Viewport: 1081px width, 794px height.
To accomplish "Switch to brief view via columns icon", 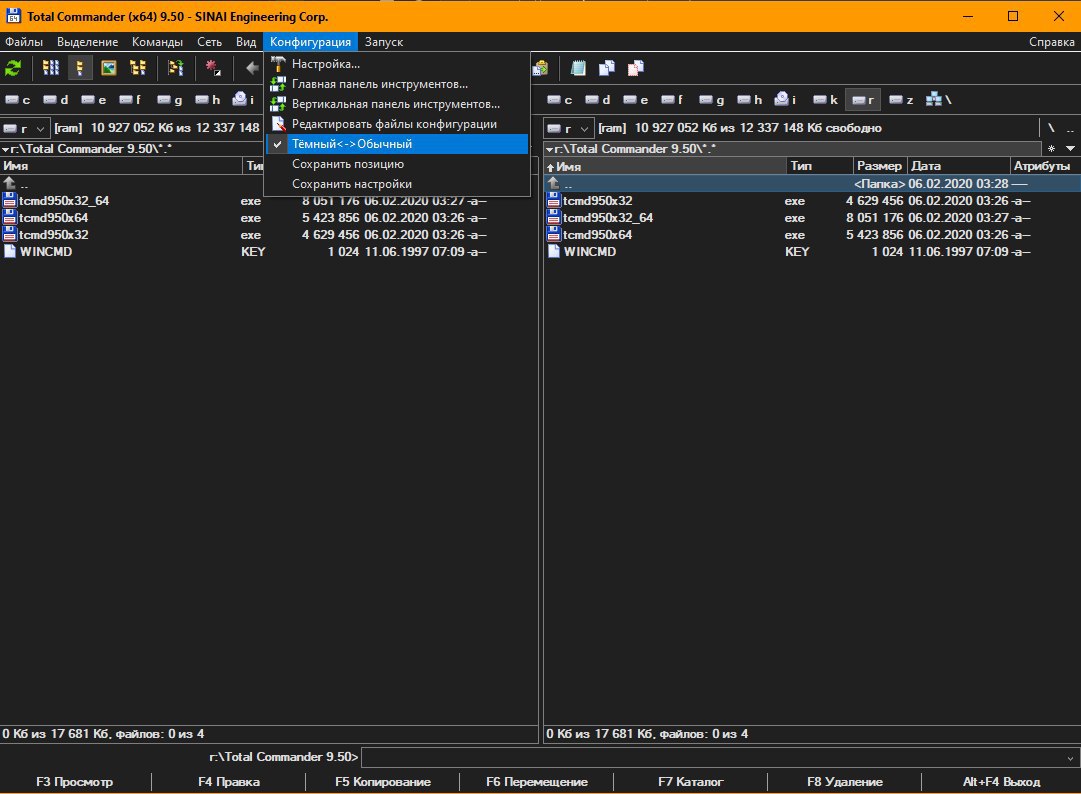I will pos(51,68).
